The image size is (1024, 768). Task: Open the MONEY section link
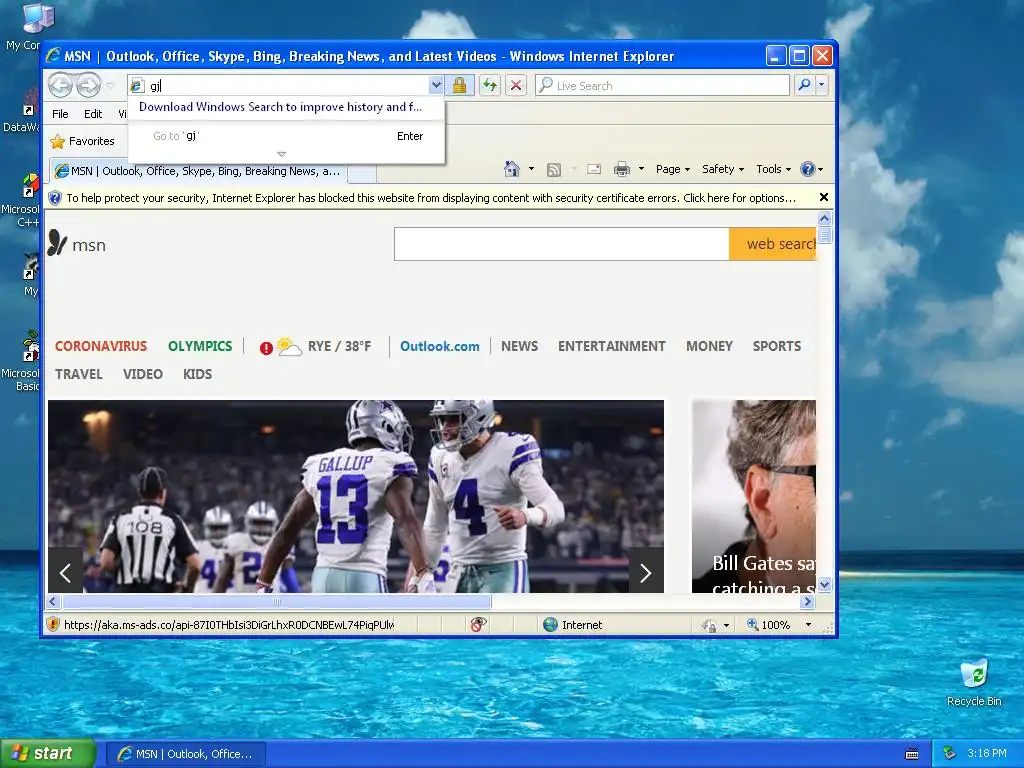[709, 346]
